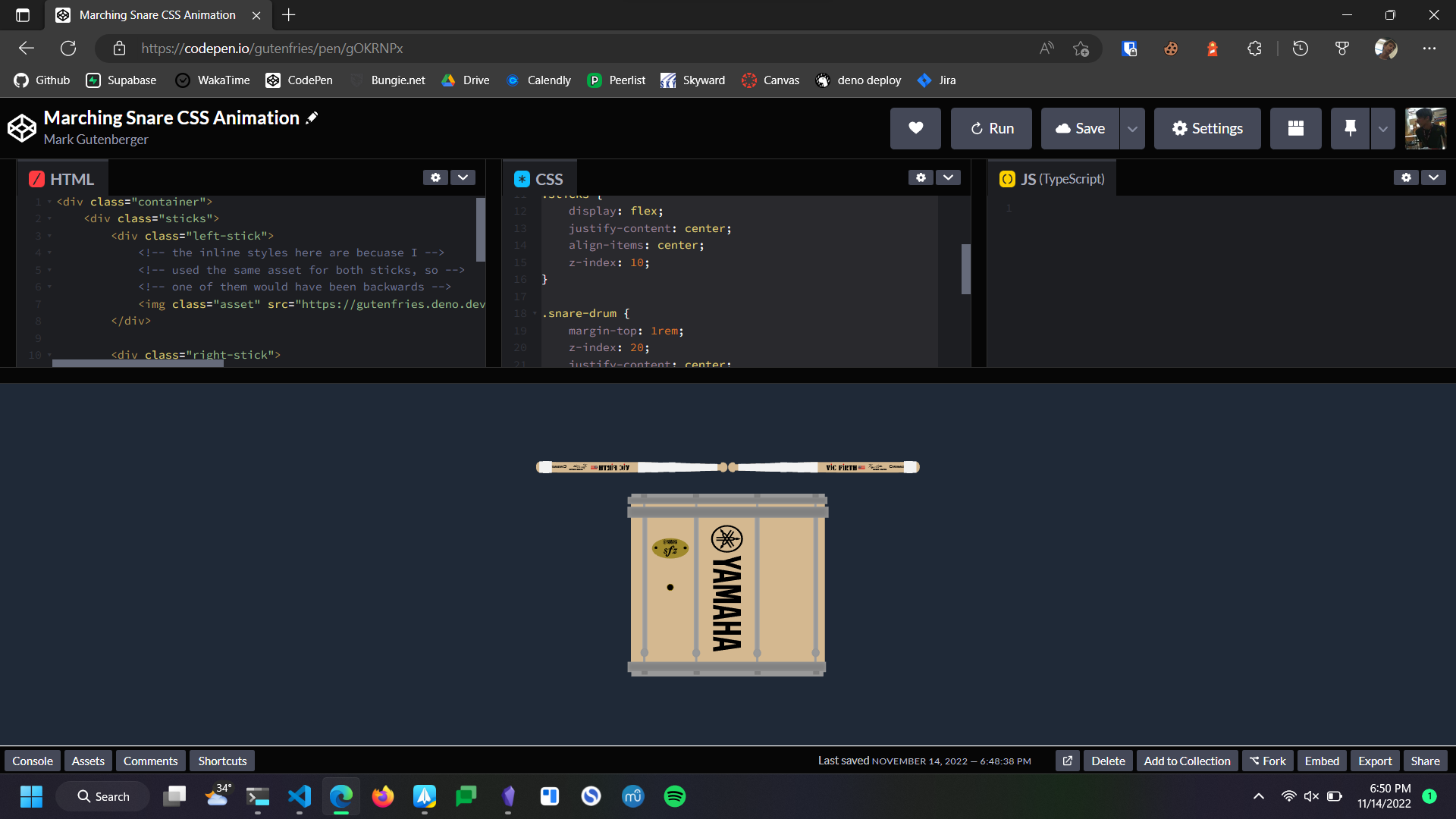This screenshot has height=819, width=1456.
Task: Open the CodePen bookmark
Action: [x=300, y=80]
